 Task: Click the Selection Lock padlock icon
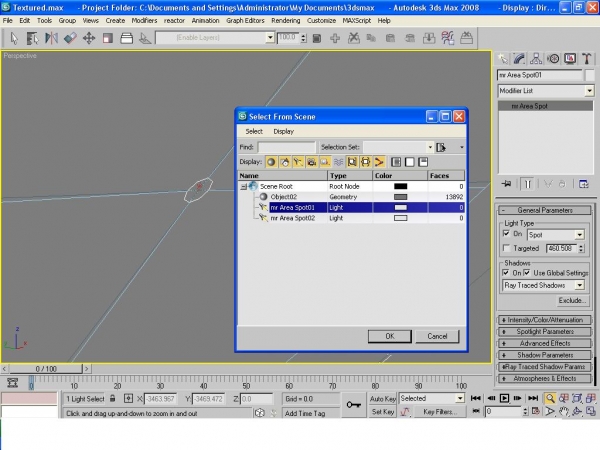[x=112, y=399]
